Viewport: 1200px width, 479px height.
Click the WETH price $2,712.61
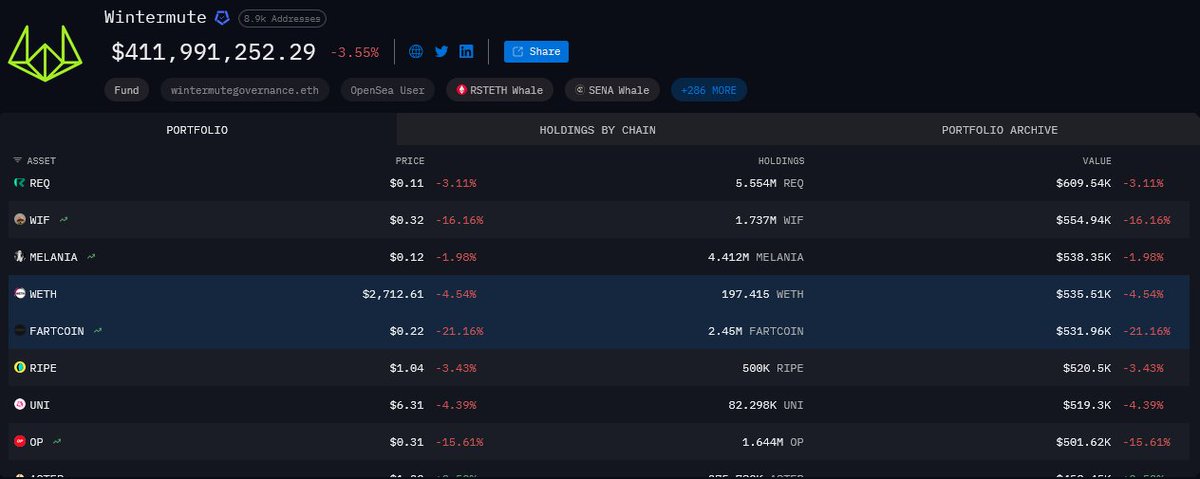pyautogui.click(x=394, y=295)
